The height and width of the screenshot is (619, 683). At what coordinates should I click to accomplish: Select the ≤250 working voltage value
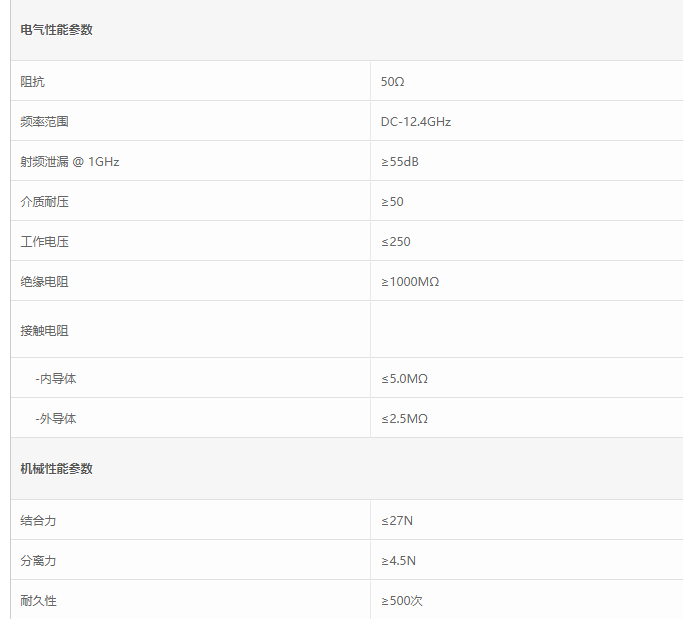396,242
